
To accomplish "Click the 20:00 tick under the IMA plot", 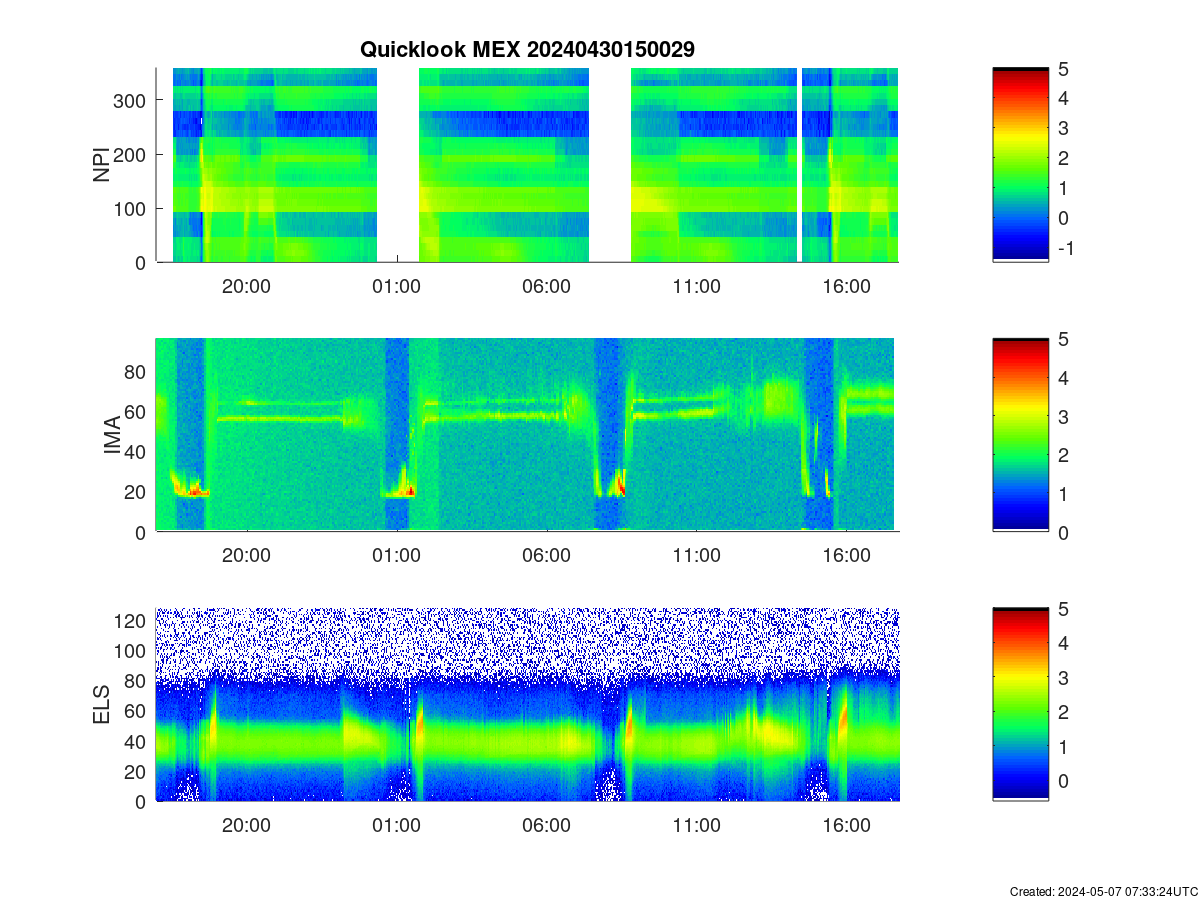I will pyautogui.click(x=246, y=556).
